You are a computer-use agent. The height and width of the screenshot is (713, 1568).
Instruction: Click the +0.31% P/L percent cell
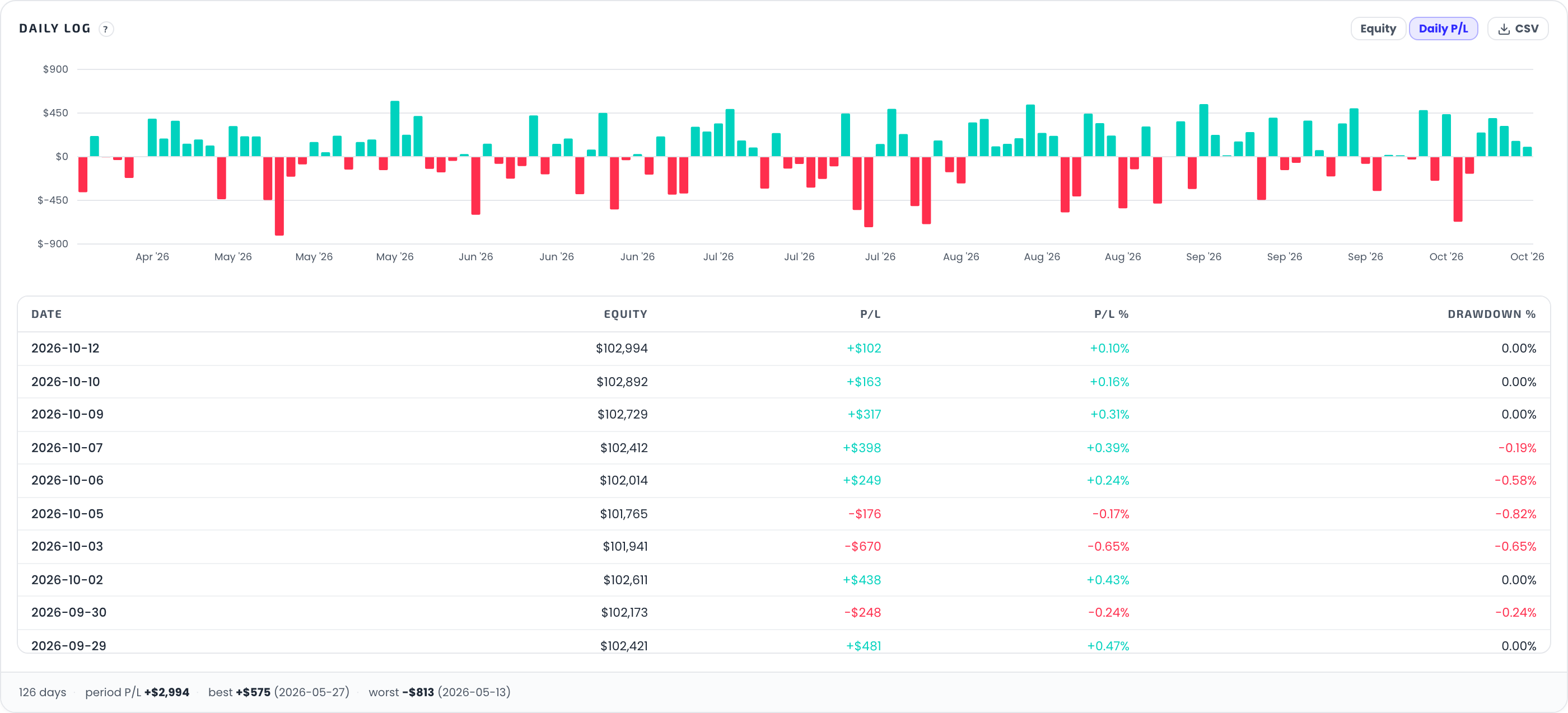[1110, 414]
